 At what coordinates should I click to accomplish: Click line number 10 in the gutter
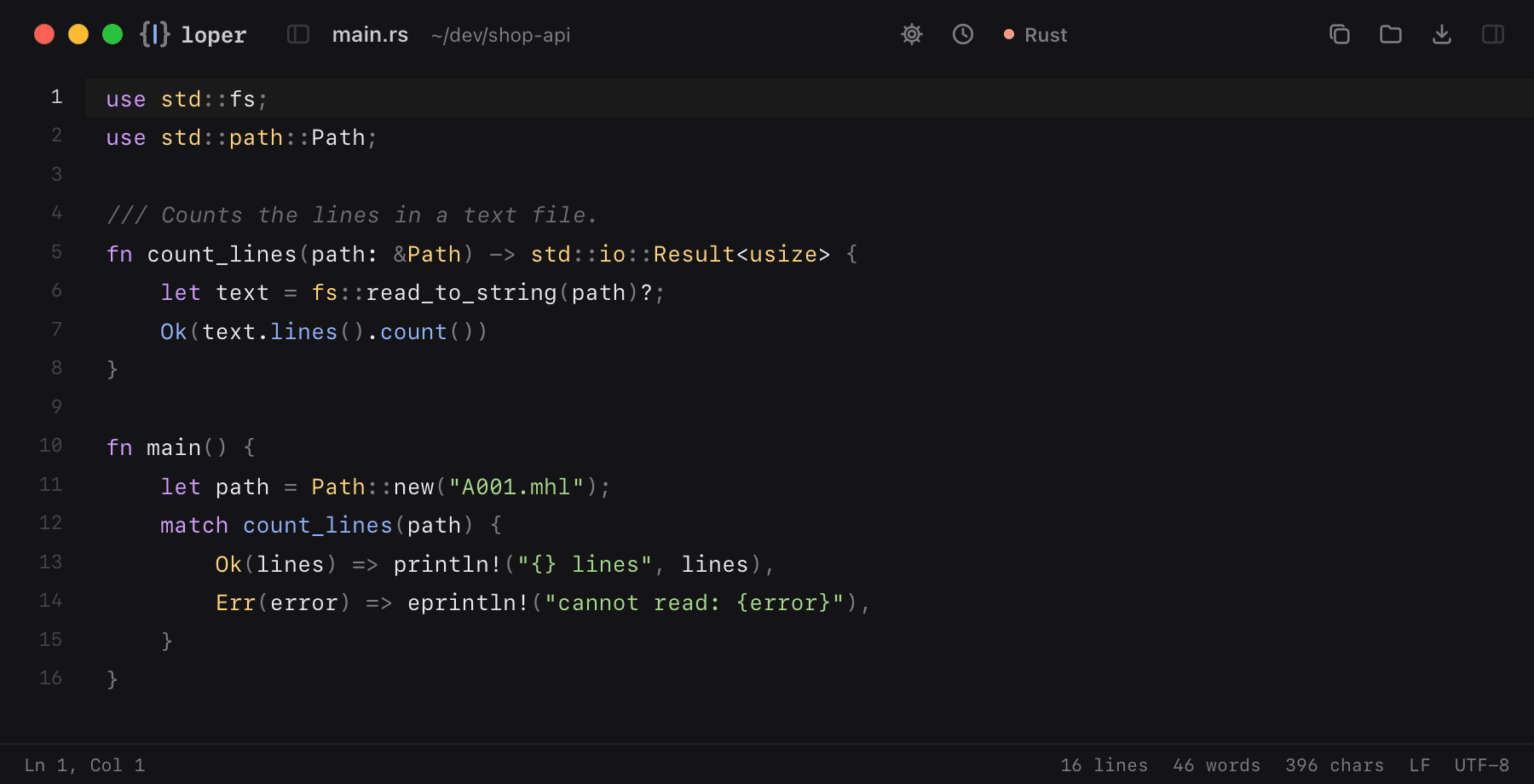click(50, 445)
